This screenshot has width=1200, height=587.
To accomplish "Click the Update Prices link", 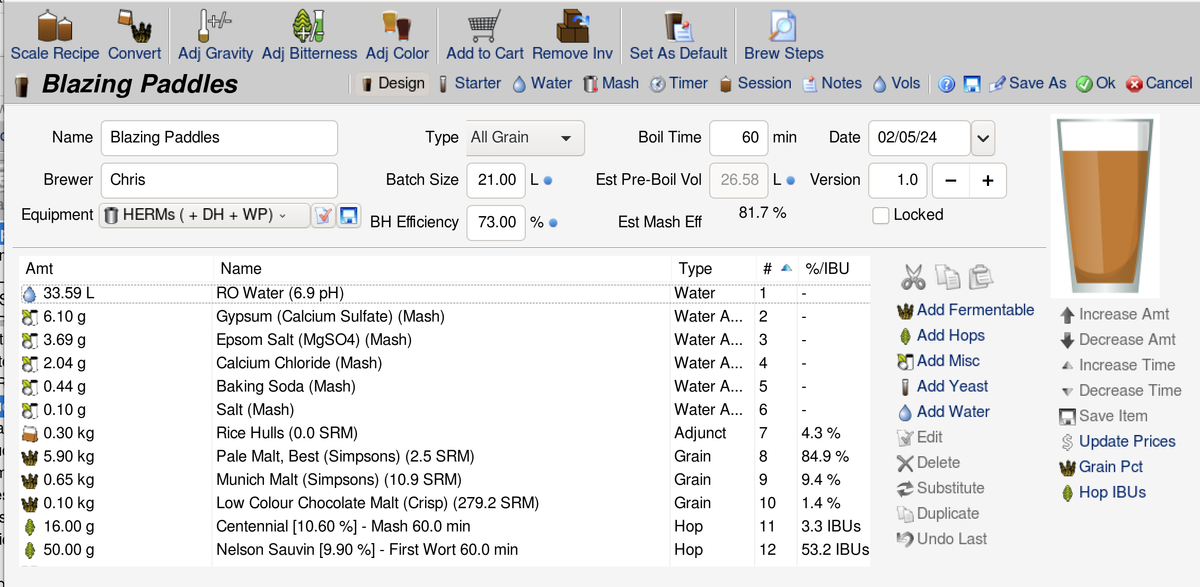I will click(1126, 442).
